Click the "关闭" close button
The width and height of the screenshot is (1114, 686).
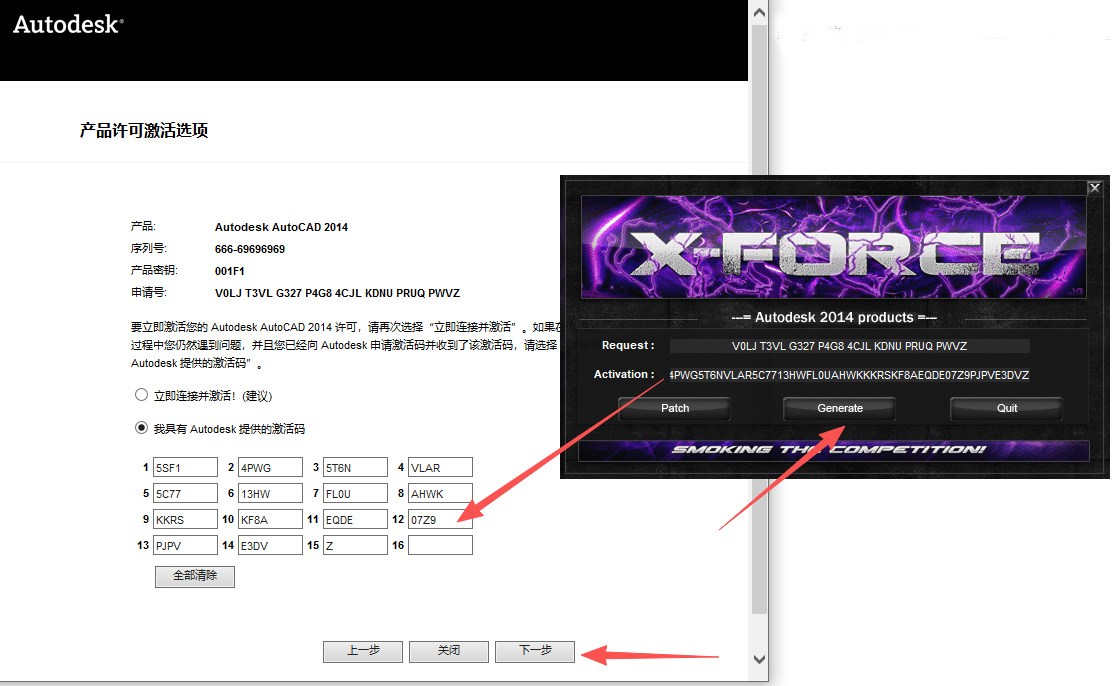click(449, 651)
